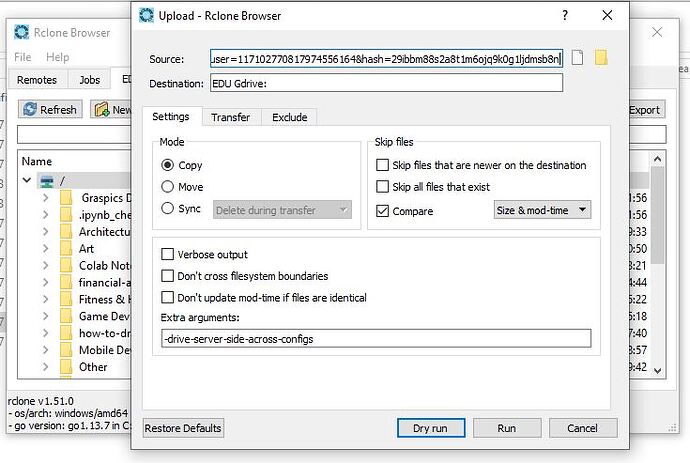The image size is (690, 463).
Task: Open the Exclude tab
Action: [x=289, y=117]
